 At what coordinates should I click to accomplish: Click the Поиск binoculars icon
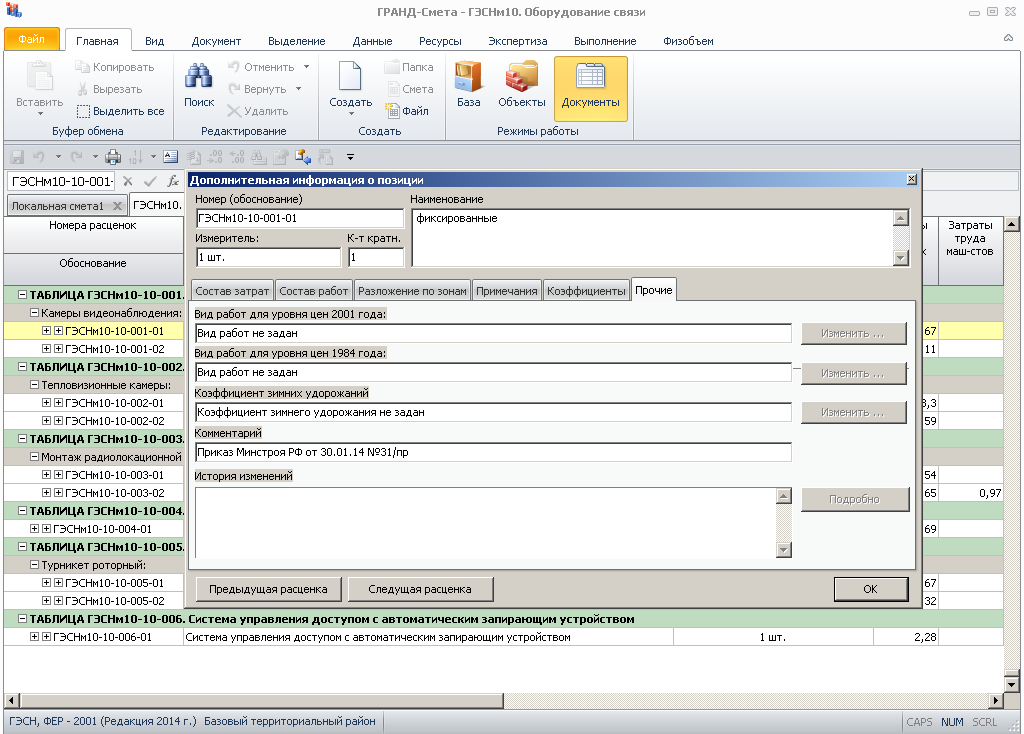tap(199, 84)
